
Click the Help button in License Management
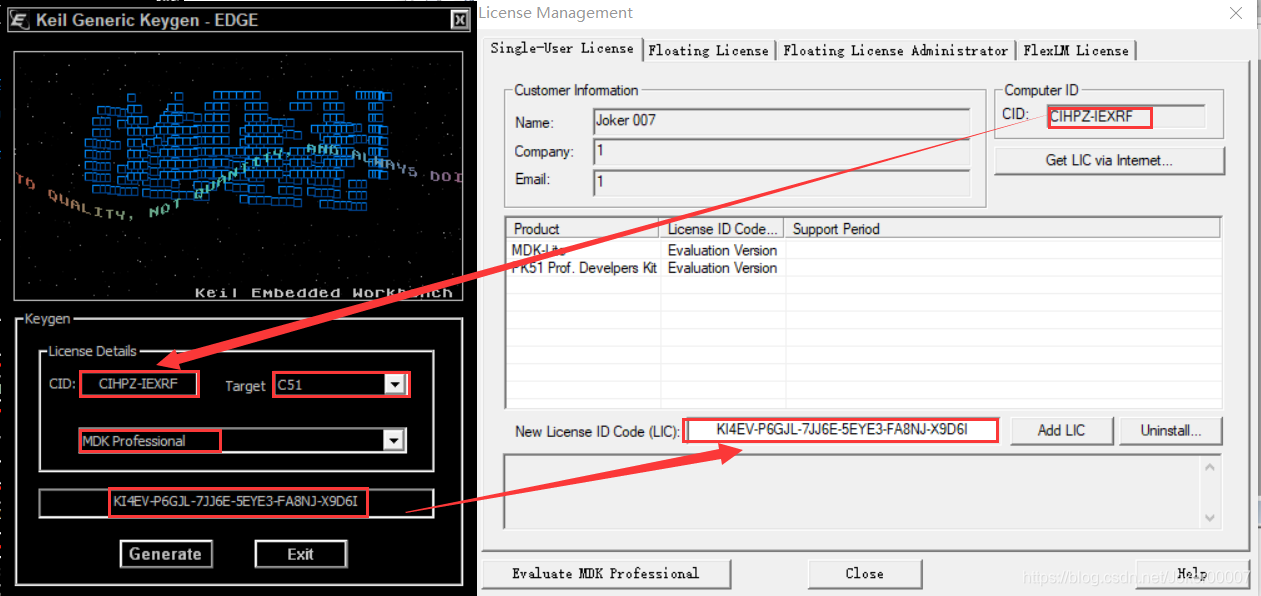[1192, 574]
